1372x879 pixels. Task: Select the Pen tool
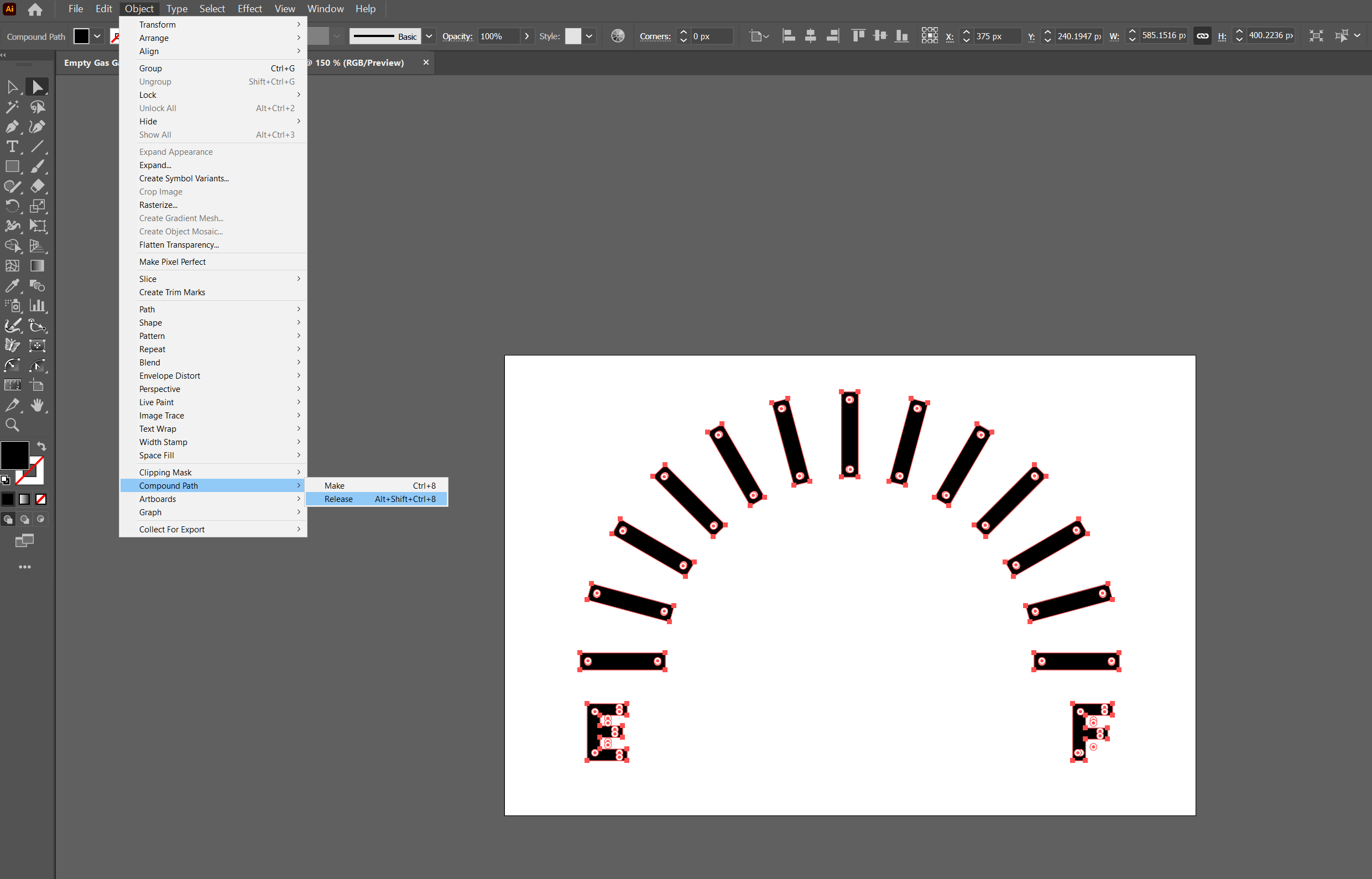pyautogui.click(x=12, y=127)
